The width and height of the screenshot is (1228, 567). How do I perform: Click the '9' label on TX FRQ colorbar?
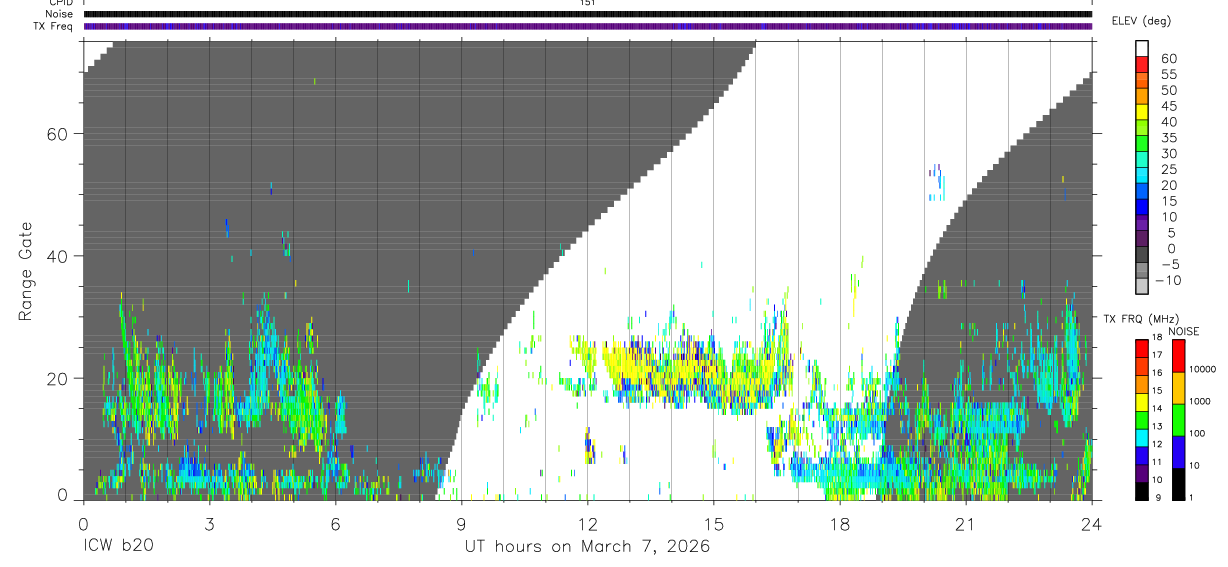(1158, 497)
